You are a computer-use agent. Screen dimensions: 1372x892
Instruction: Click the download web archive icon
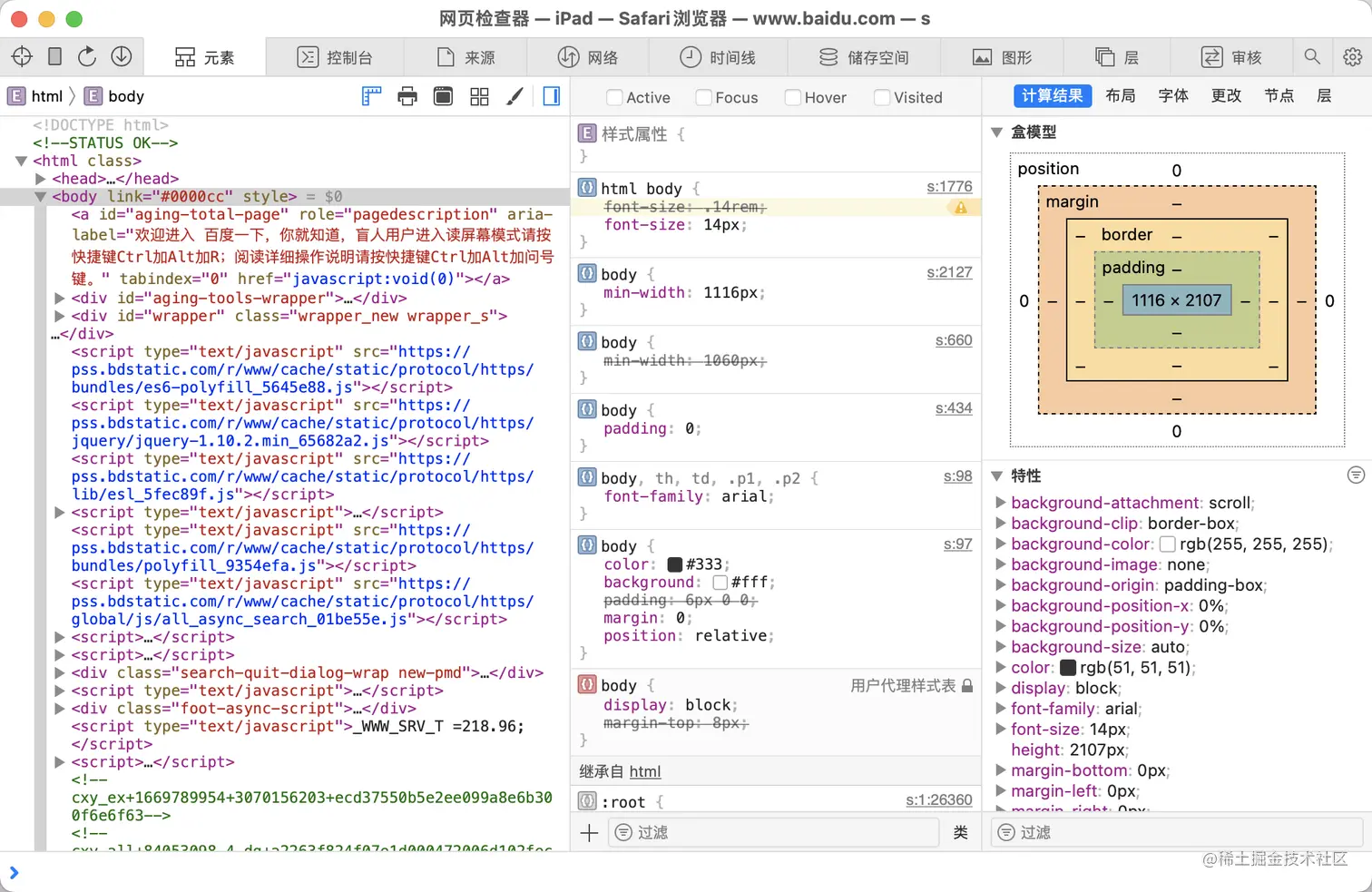point(122,56)
